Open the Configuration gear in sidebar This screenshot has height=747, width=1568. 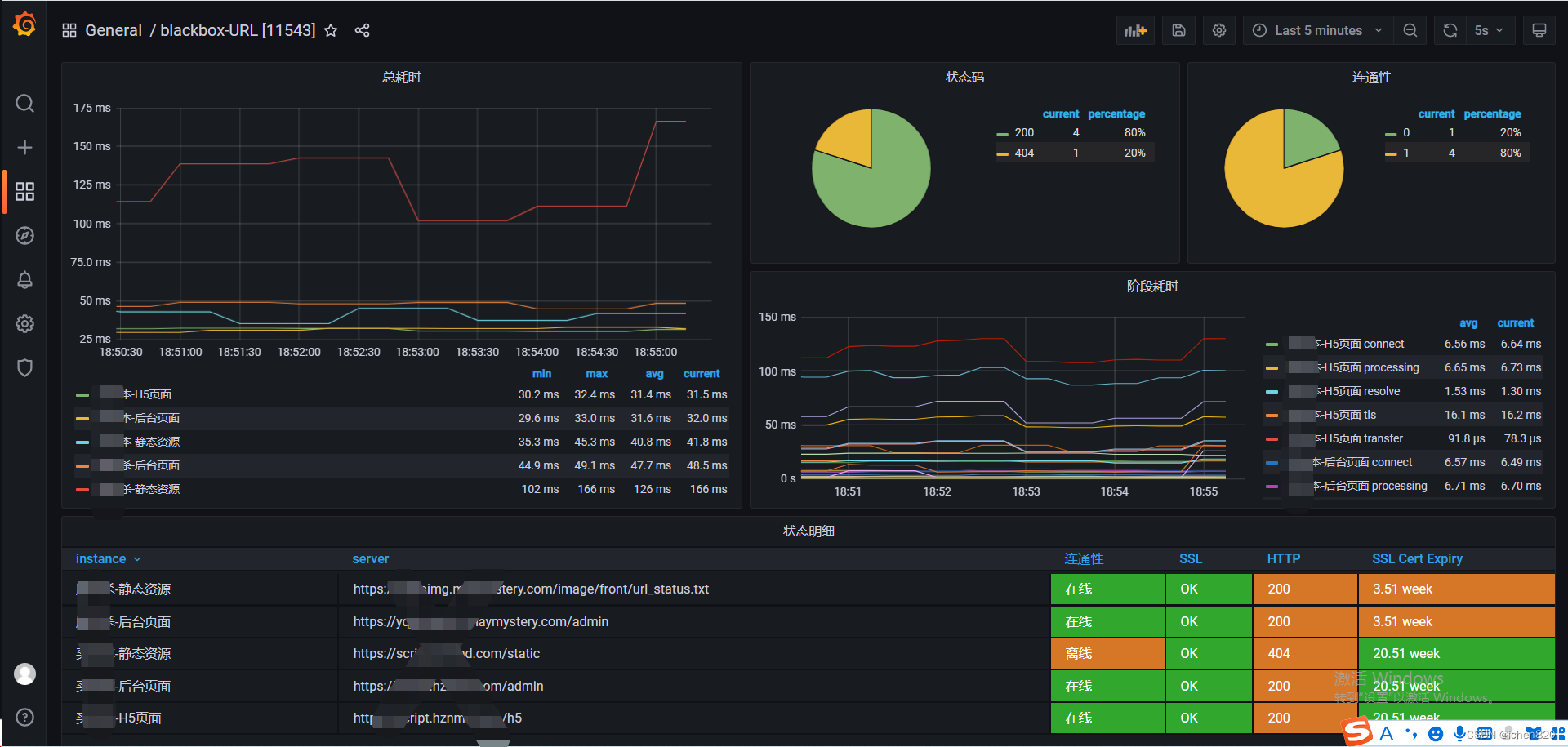tap(24, 324)
